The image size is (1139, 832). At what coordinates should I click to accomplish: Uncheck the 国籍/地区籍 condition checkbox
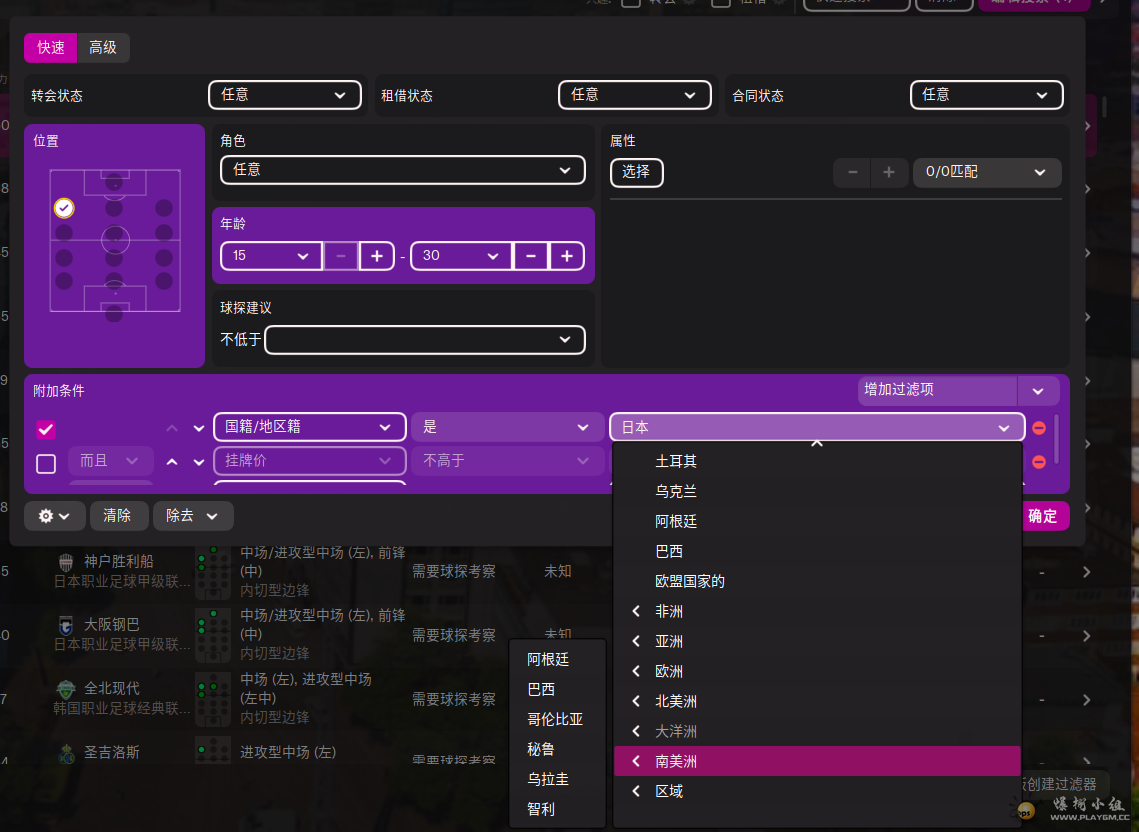tap(46, 429)
